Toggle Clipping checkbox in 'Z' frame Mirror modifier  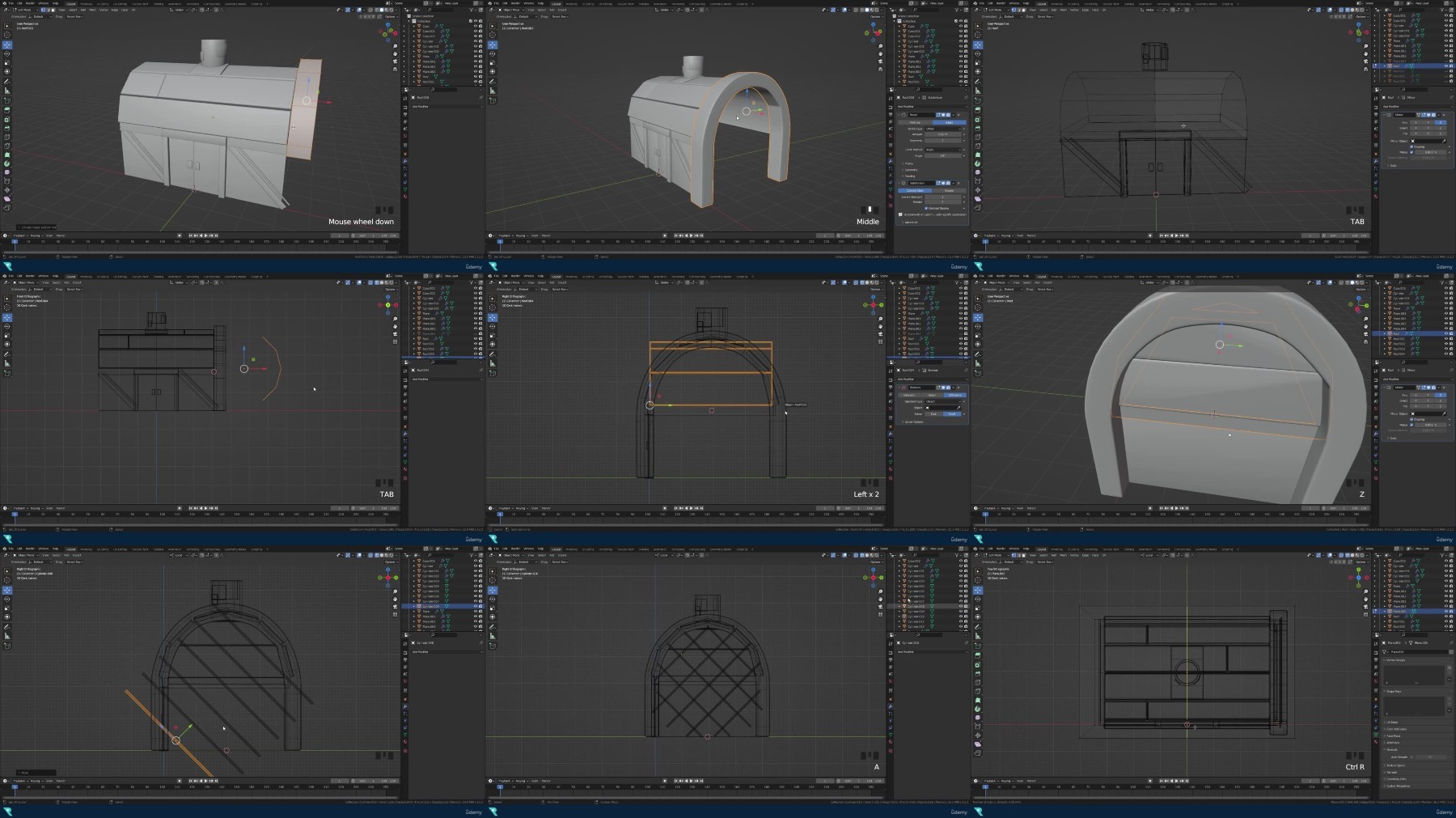coord(1412,419)
